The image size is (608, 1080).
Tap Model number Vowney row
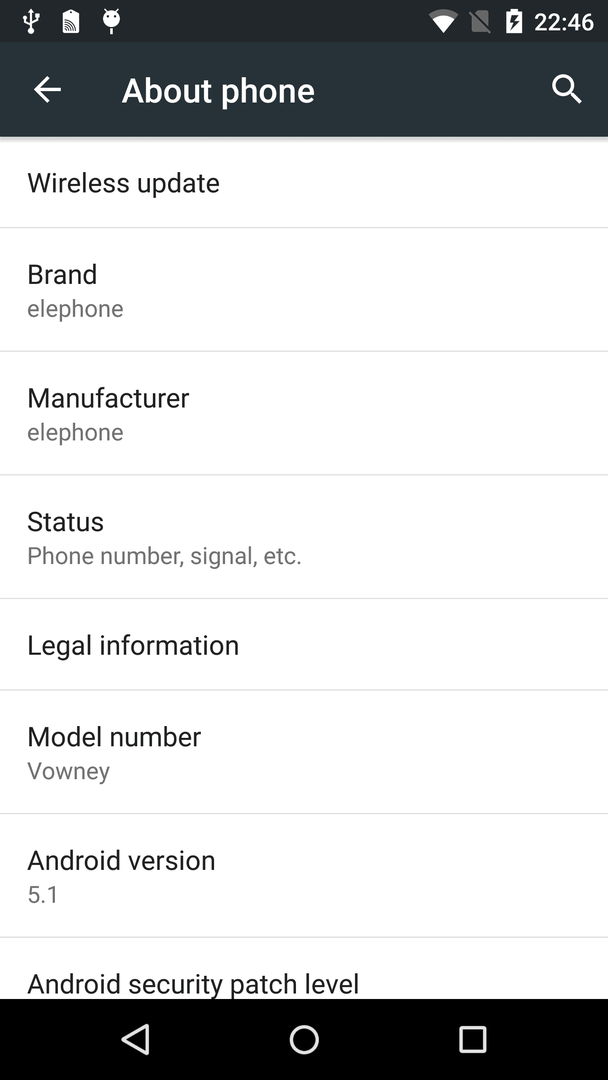(x=304, y=752)
